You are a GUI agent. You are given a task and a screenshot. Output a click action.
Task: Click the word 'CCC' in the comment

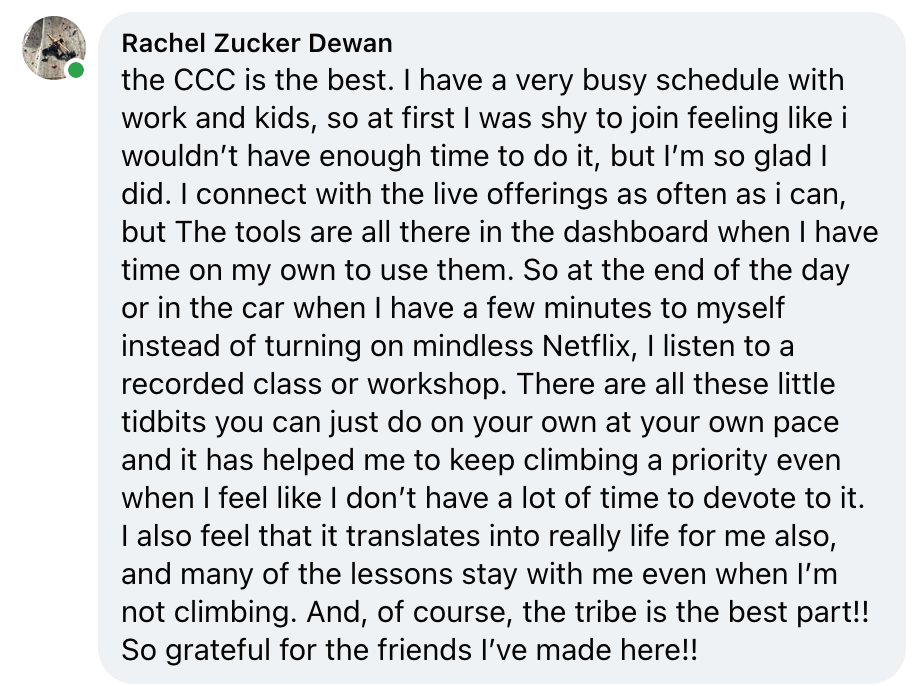click(x=204, y=80)
